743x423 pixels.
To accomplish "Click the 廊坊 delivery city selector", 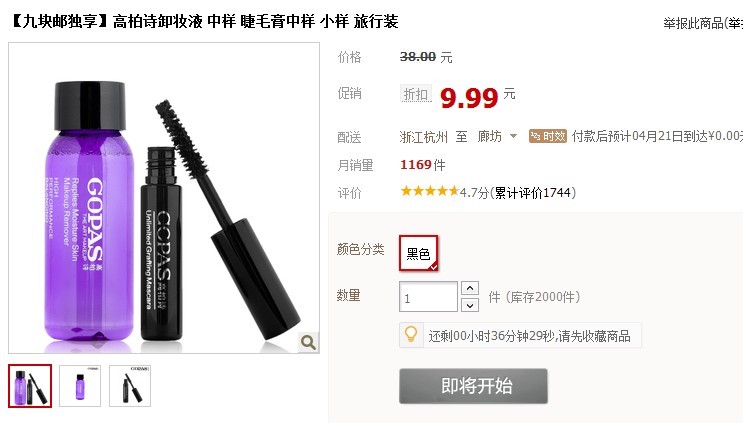I will [x=497, y=136].
